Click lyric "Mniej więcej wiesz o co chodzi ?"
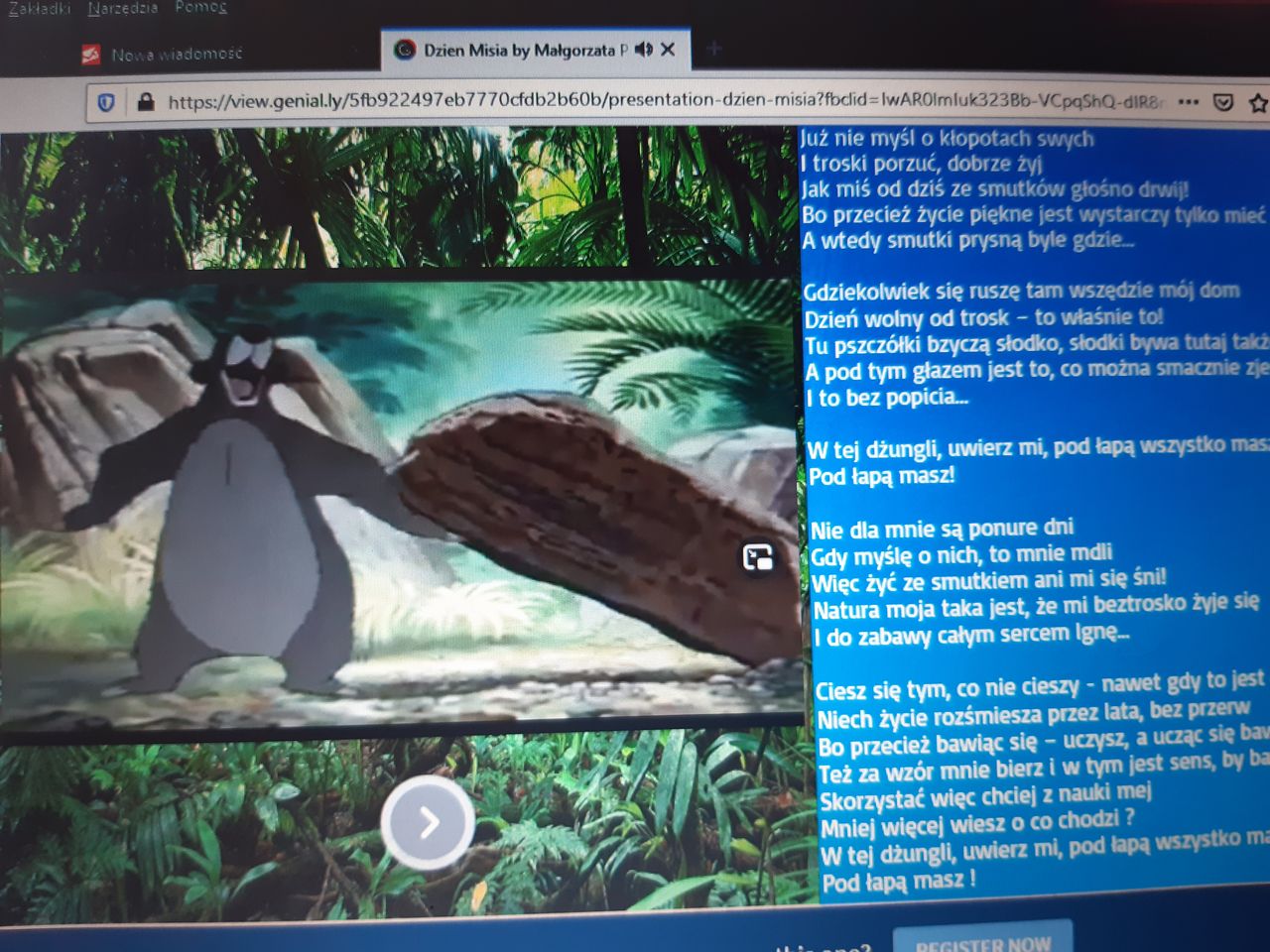Screen dimensions: 1270x952 (977, 823)
